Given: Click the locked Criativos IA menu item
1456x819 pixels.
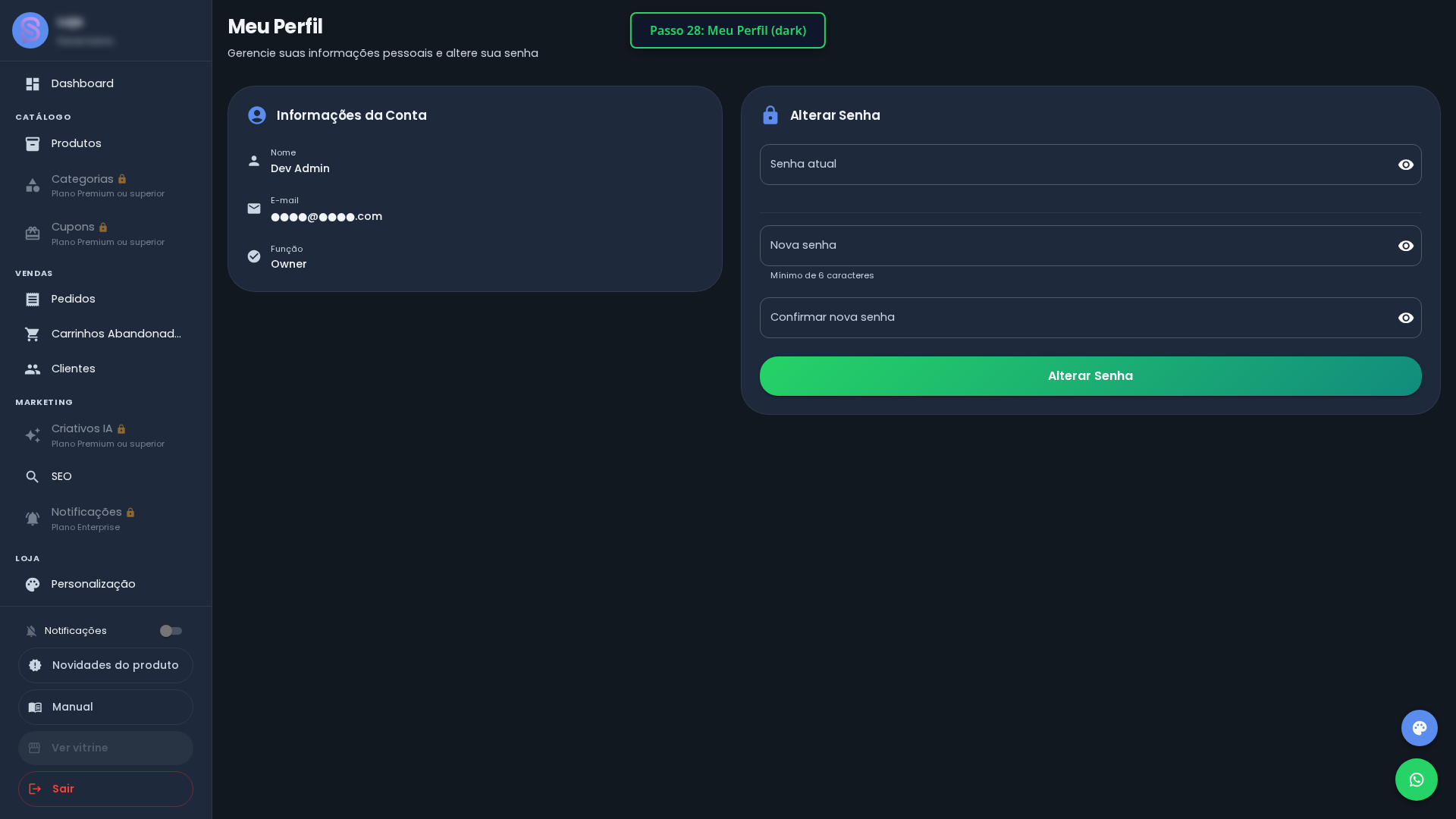Looking at the screenshot, I should coord(105,435).
